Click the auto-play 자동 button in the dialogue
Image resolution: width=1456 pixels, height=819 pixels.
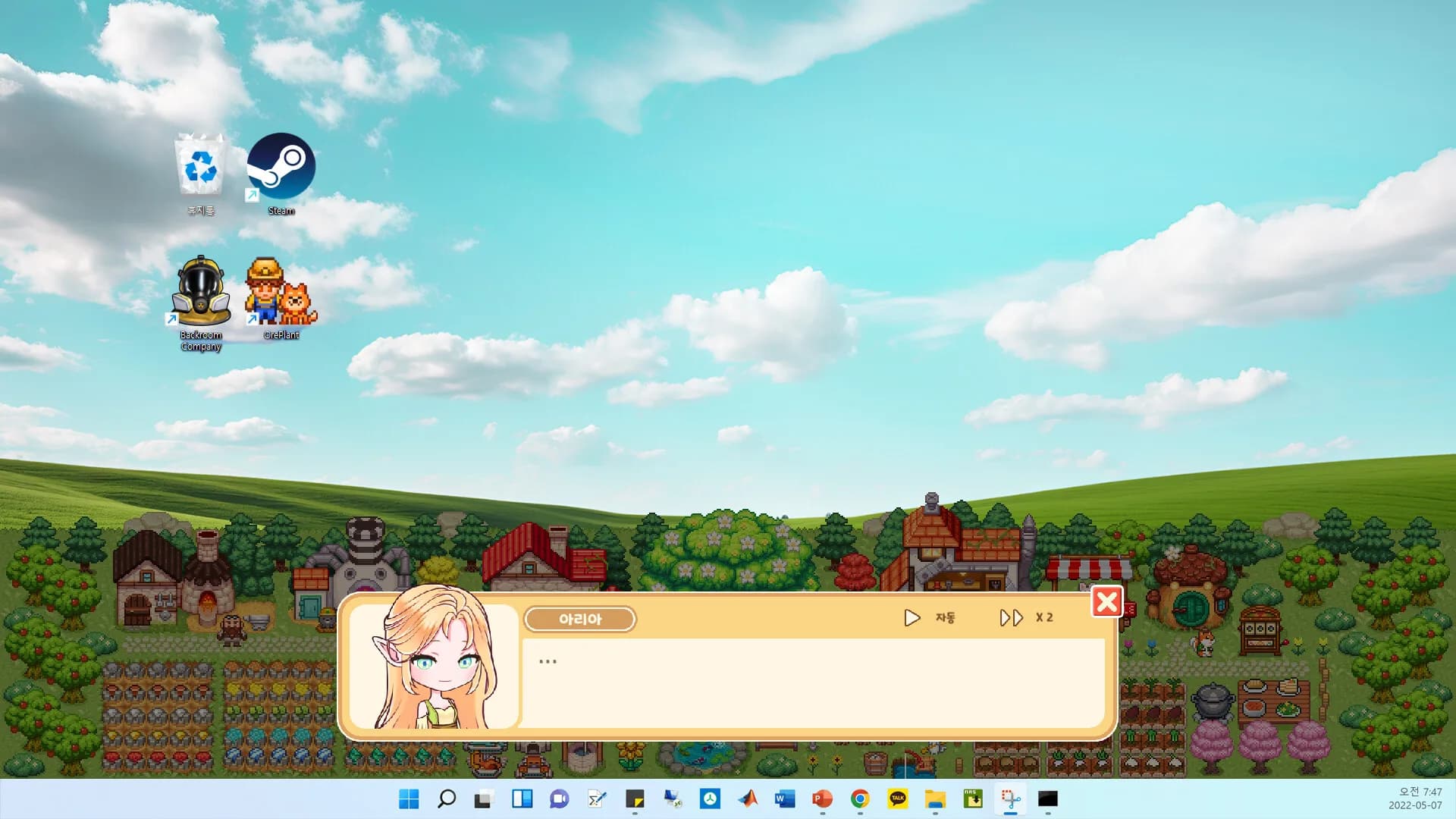point(930,618)
